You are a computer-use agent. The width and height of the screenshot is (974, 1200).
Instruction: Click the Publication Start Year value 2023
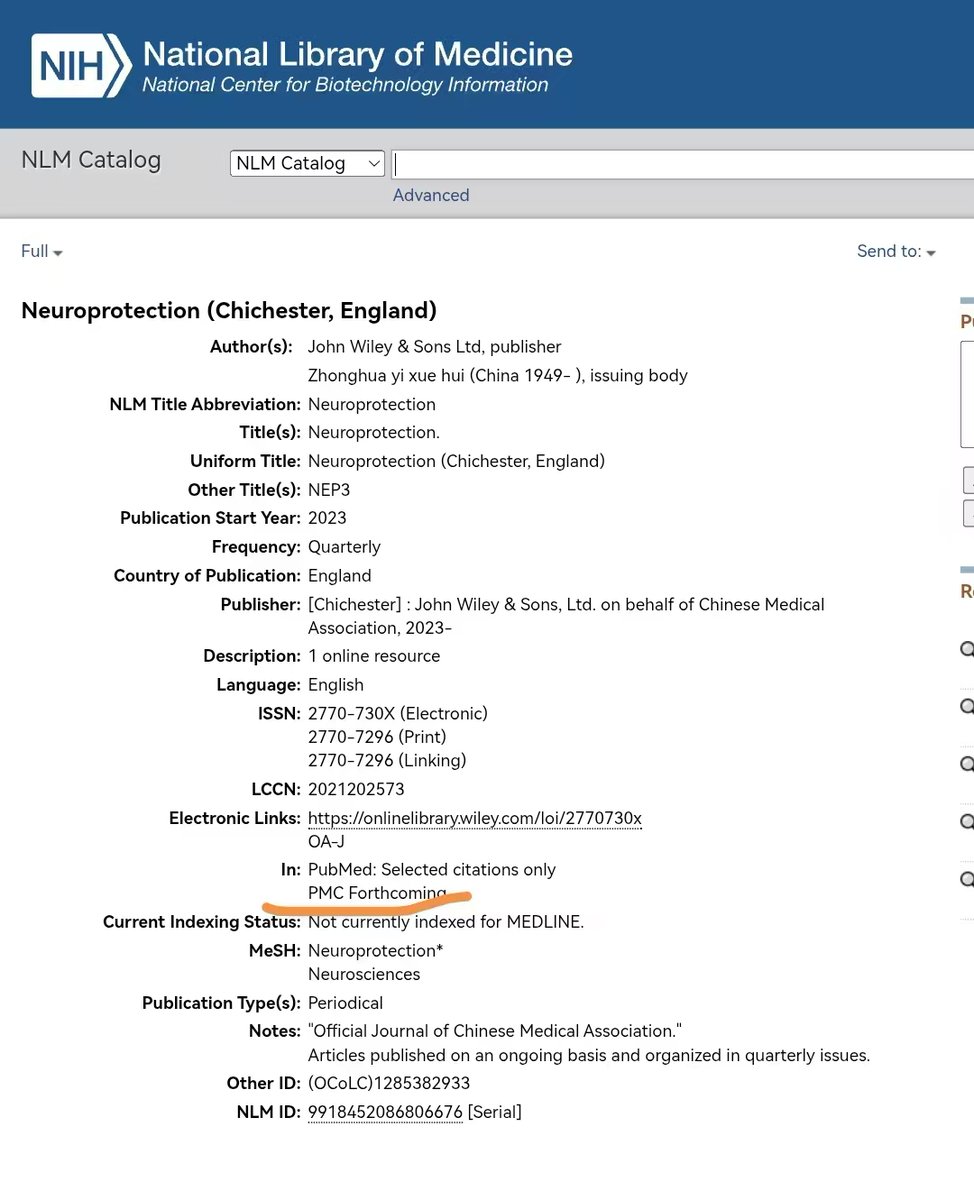[327, 518]
